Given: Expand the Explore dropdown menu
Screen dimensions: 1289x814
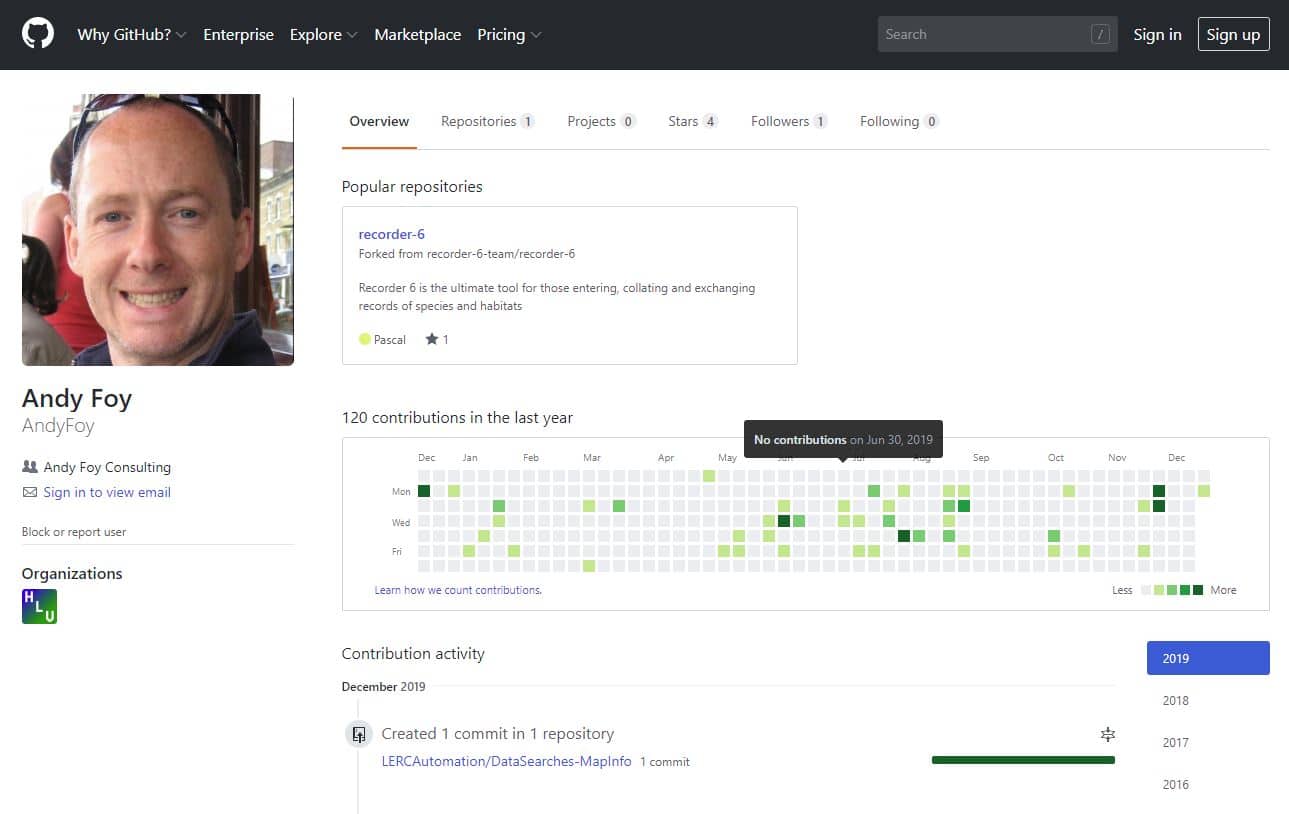Looking at the screenshot, I should [323, 34].
